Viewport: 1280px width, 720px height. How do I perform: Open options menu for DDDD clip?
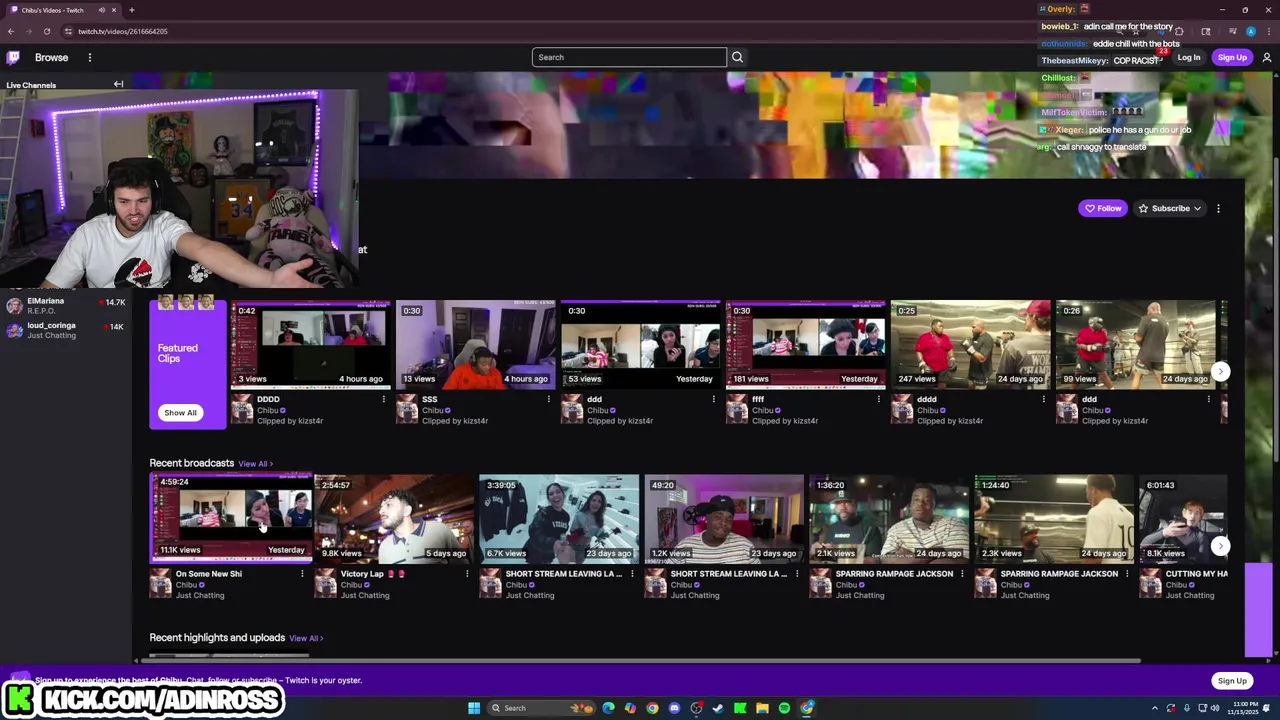pos(383,399)
